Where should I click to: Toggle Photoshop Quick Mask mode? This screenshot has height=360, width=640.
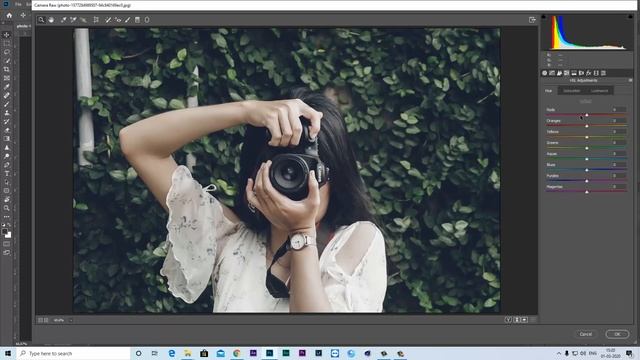(x=7, y=244)
